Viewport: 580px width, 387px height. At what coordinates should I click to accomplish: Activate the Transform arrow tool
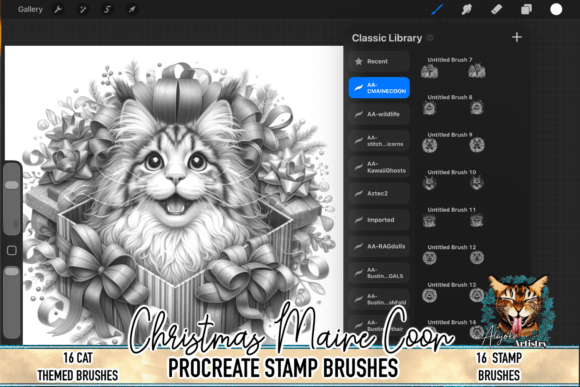click(132, 9)
